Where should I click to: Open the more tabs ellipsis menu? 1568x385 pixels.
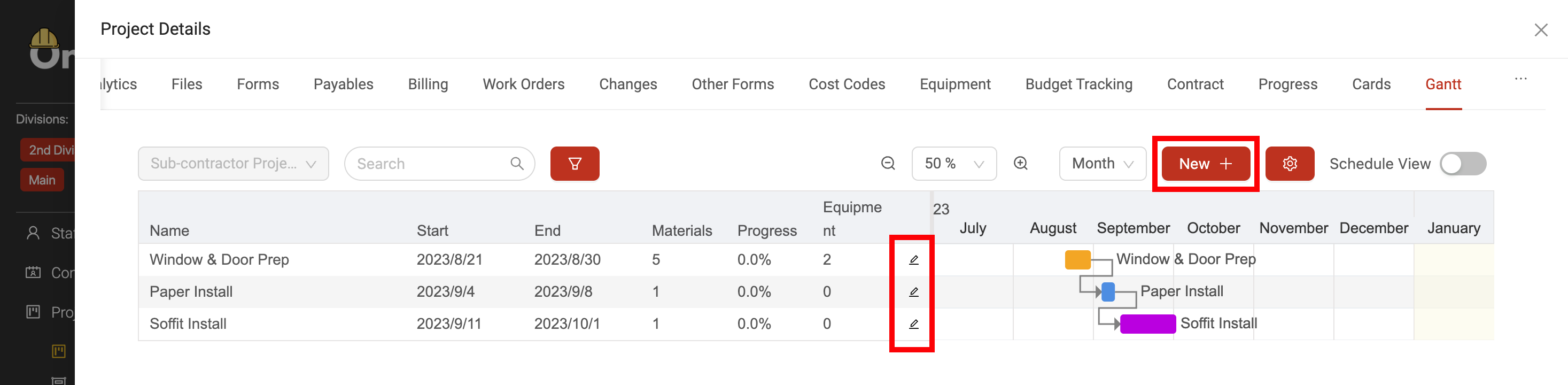click(x=1520, y=79)
